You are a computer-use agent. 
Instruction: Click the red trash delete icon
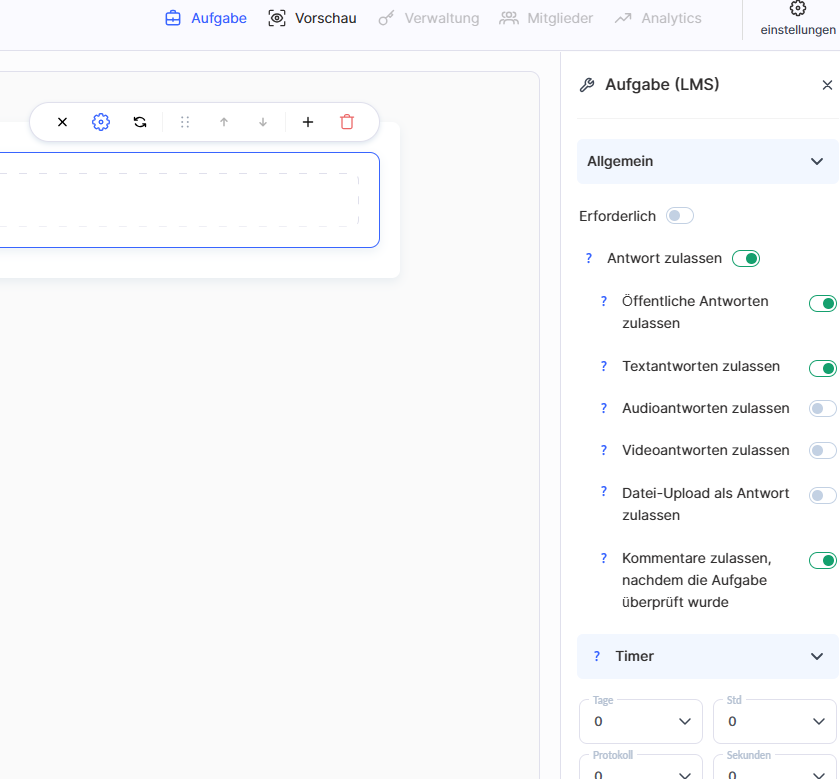tap(347, 122)
